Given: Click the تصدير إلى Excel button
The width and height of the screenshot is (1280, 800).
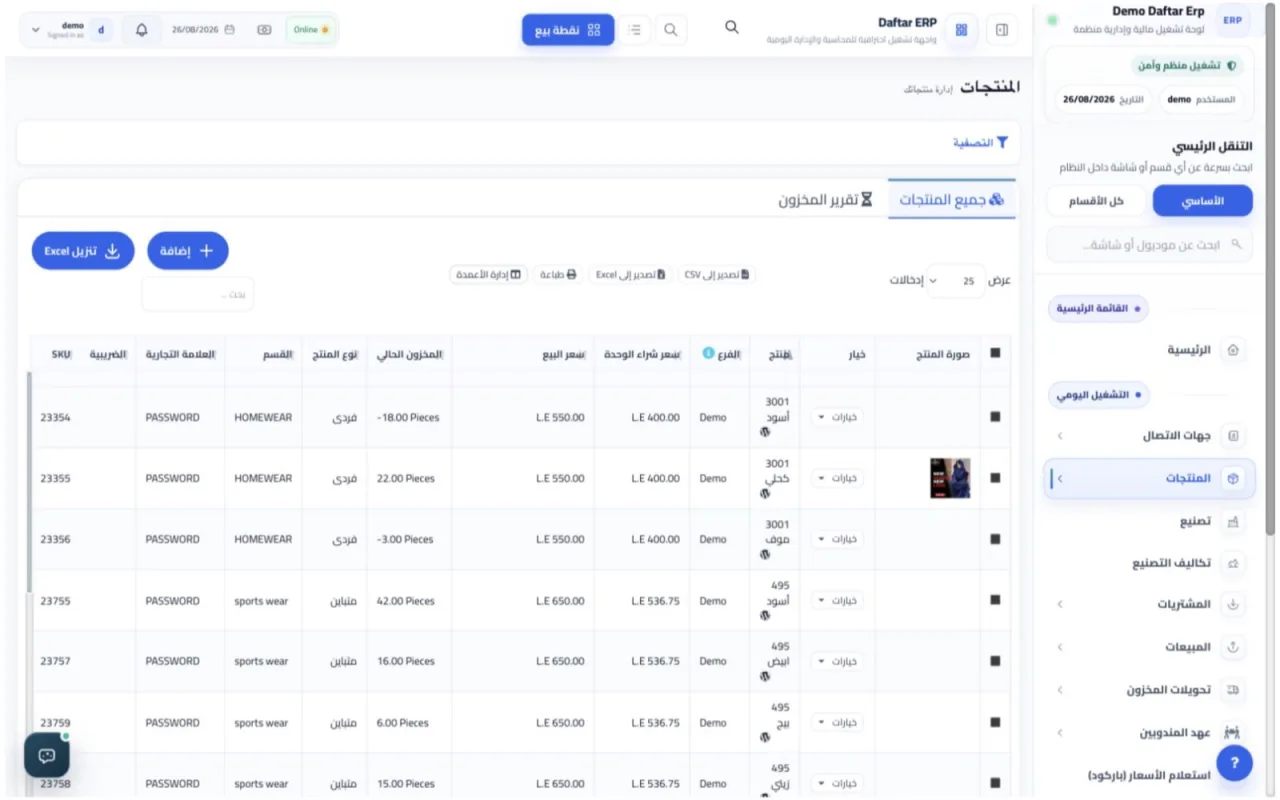Looking at the screenshot, I should (630, 274).
